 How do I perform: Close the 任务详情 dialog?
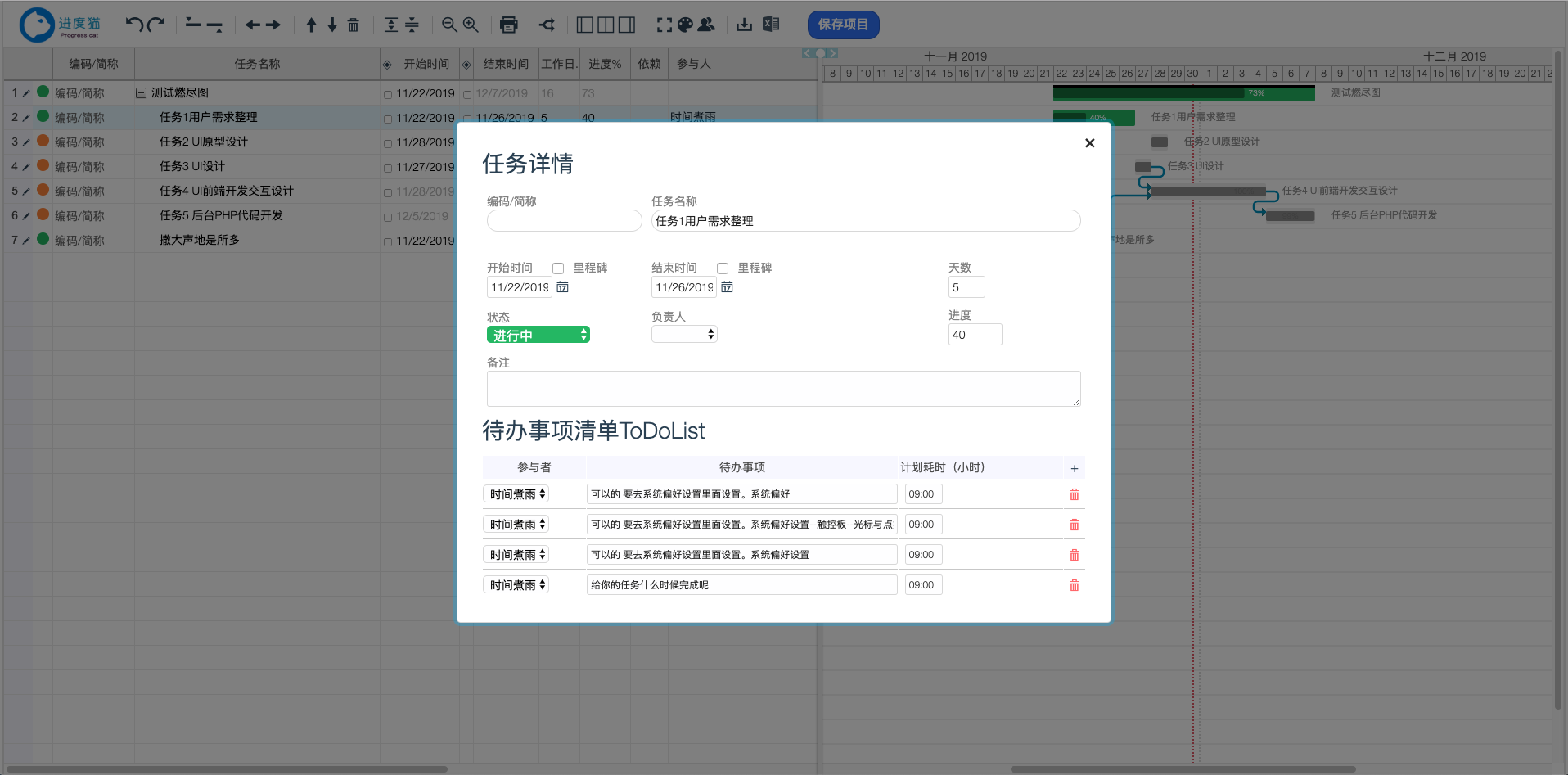[x=1090, y=143]
